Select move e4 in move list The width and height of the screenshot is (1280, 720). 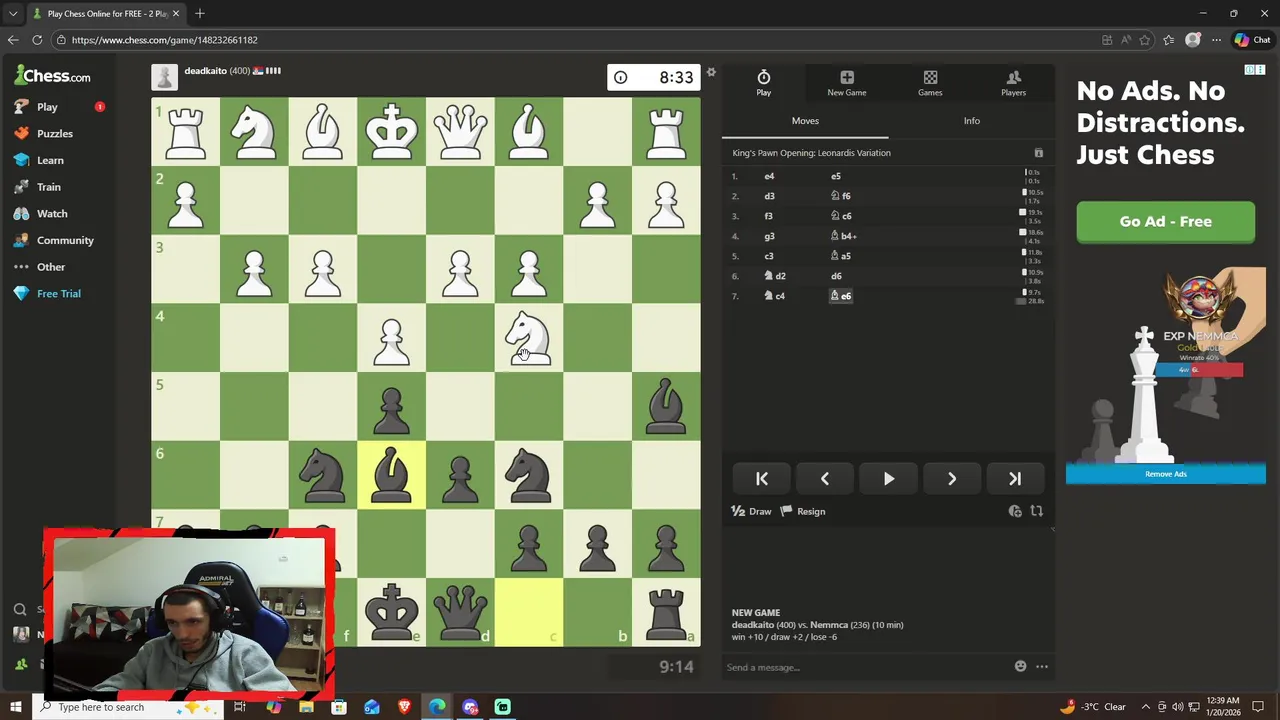click(769, 176)
